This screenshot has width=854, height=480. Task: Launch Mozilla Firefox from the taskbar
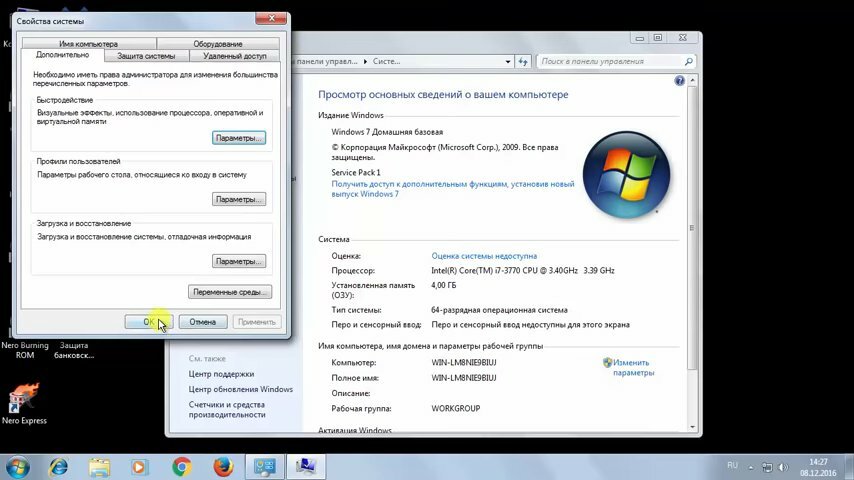coord(223,467)
